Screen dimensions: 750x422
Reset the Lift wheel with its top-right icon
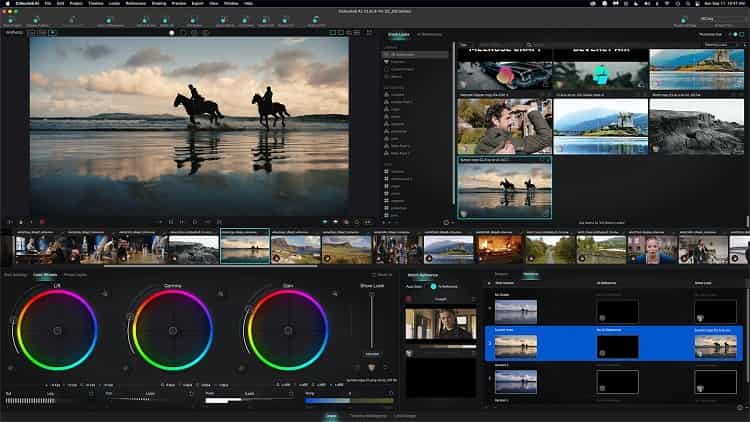click(x=104, y=293)
